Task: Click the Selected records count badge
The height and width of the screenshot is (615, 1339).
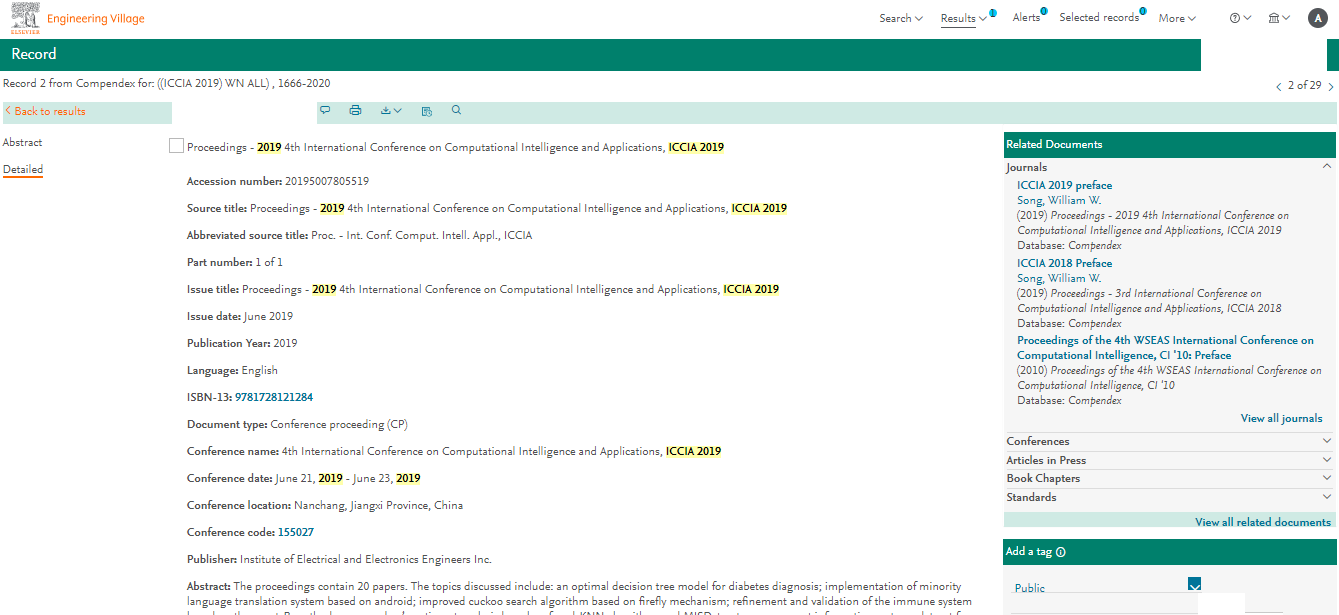Action: 1143,12
